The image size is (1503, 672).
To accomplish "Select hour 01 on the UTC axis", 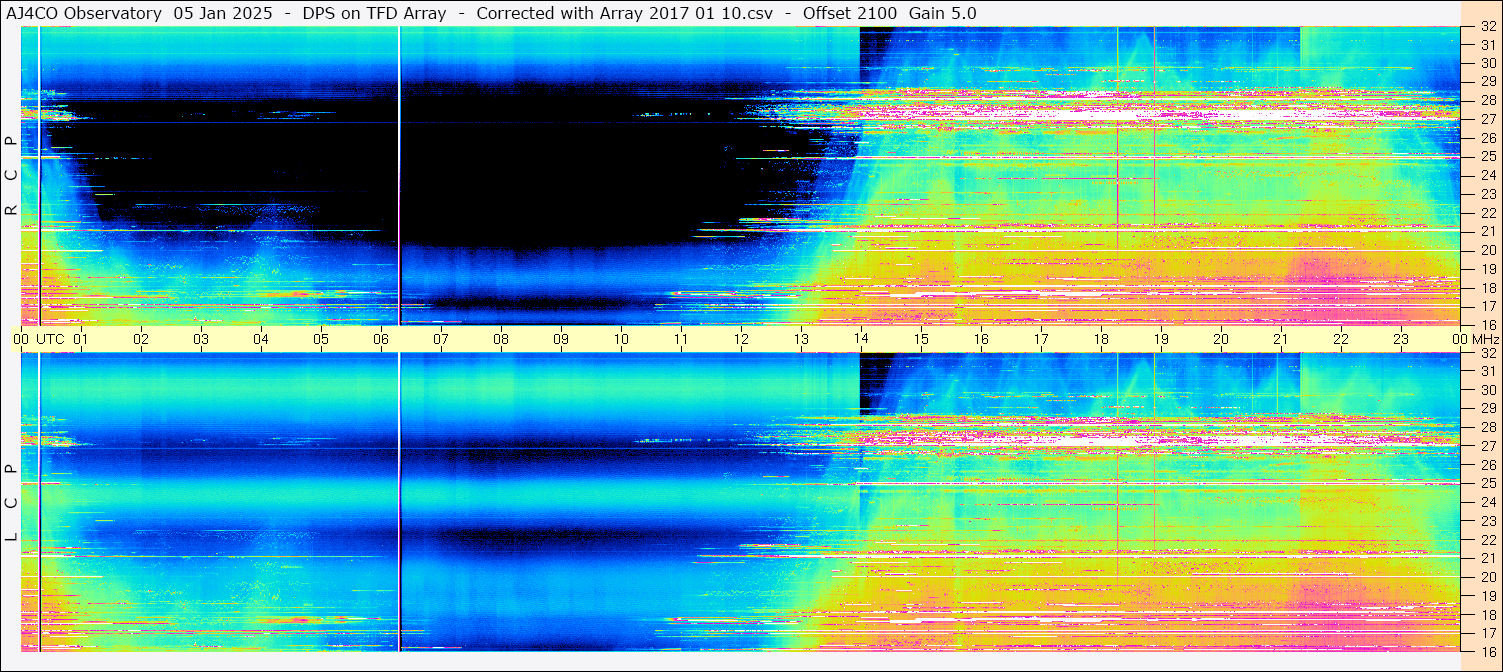I will tap(81, 339).
